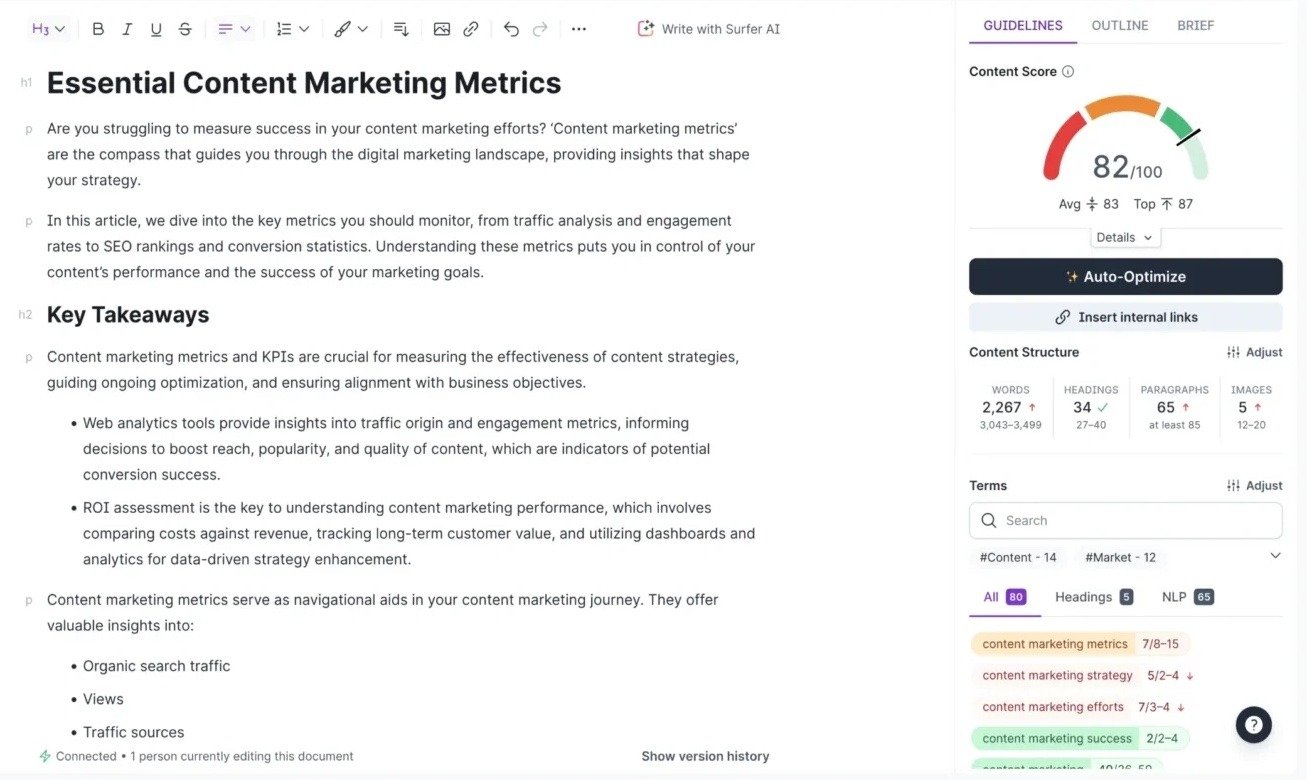Launch Write with Surfer AI
The width and height of the screenshot is (1307, 780).
point(708,28)
